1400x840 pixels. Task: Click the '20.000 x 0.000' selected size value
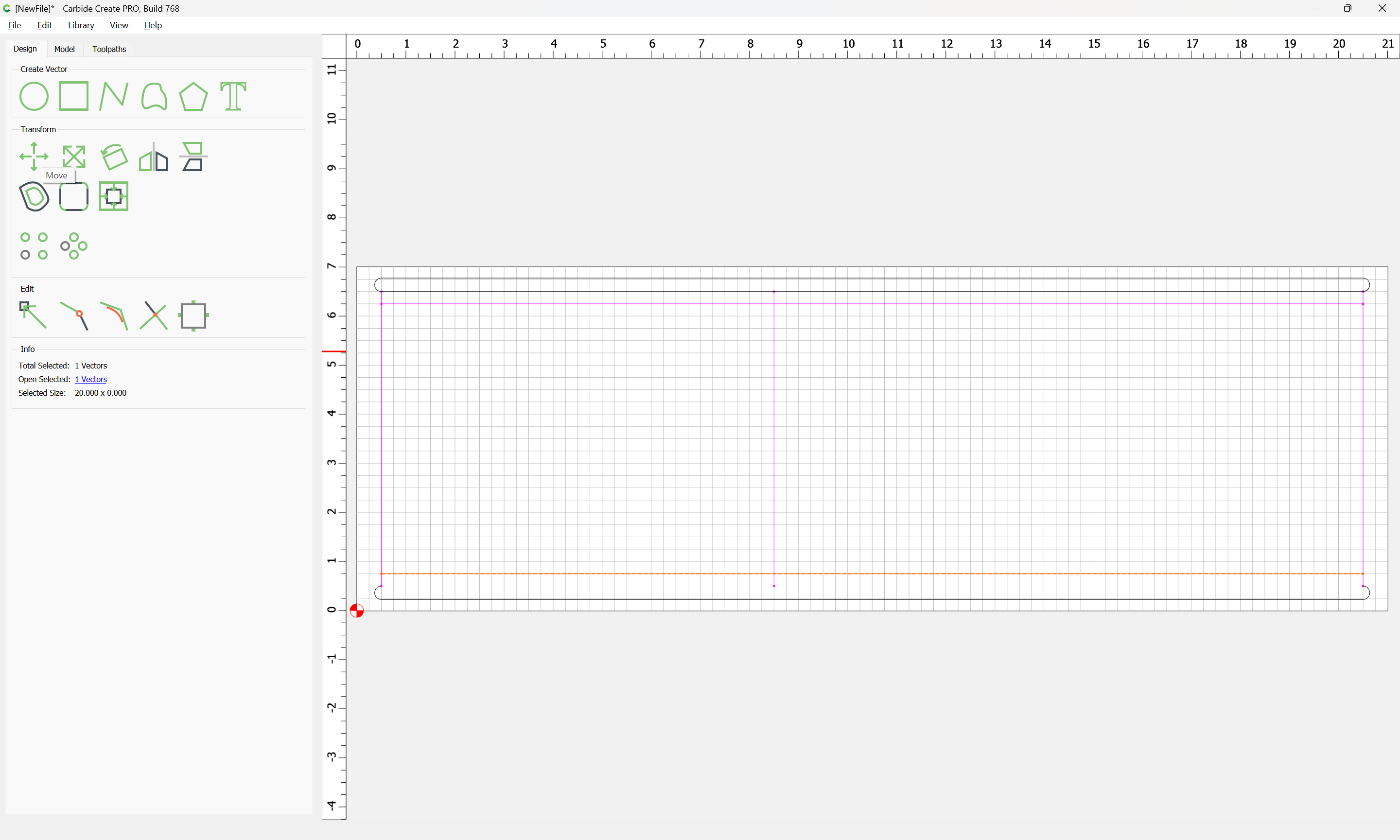coord(101,393)
